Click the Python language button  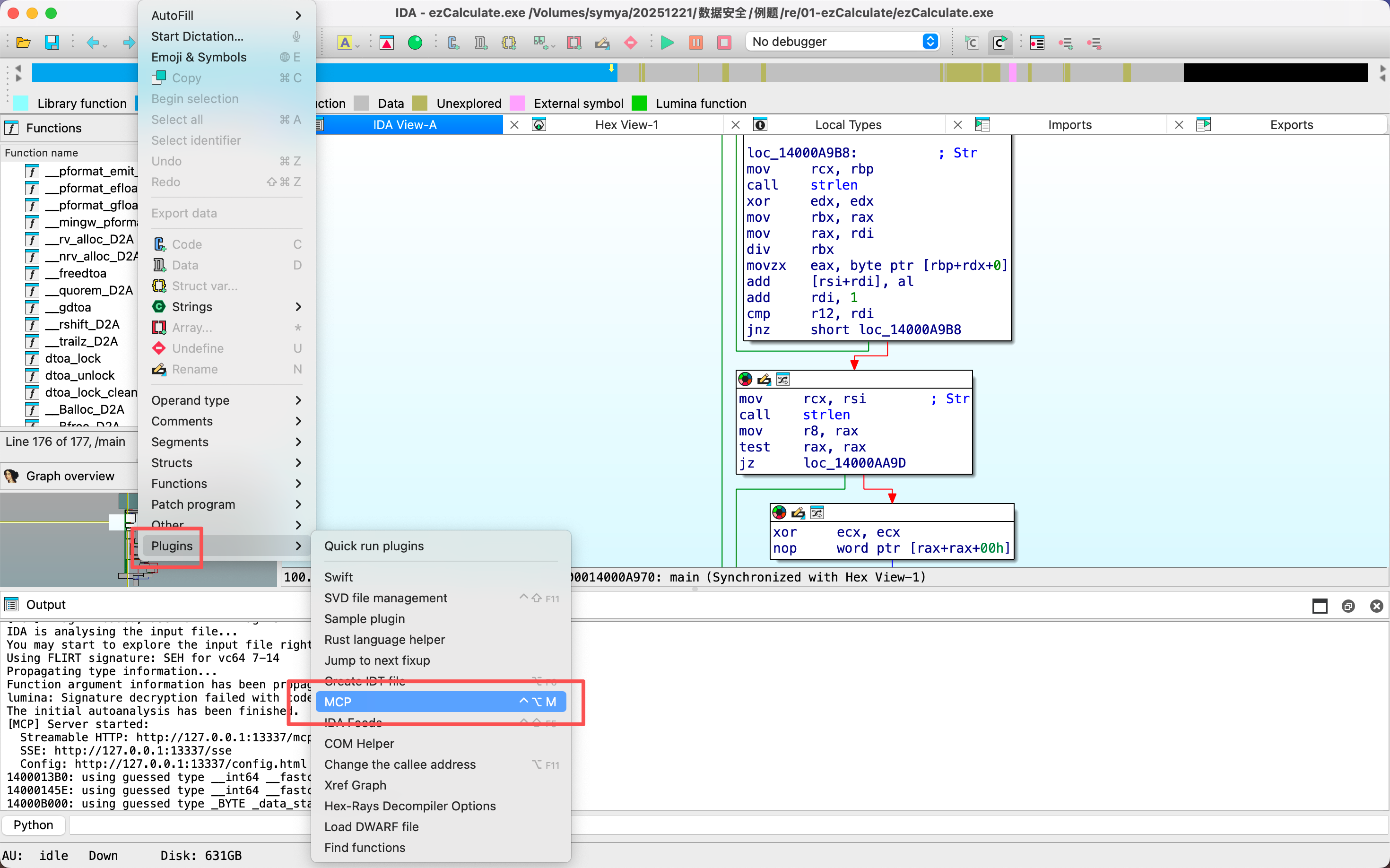pos(33,825)
